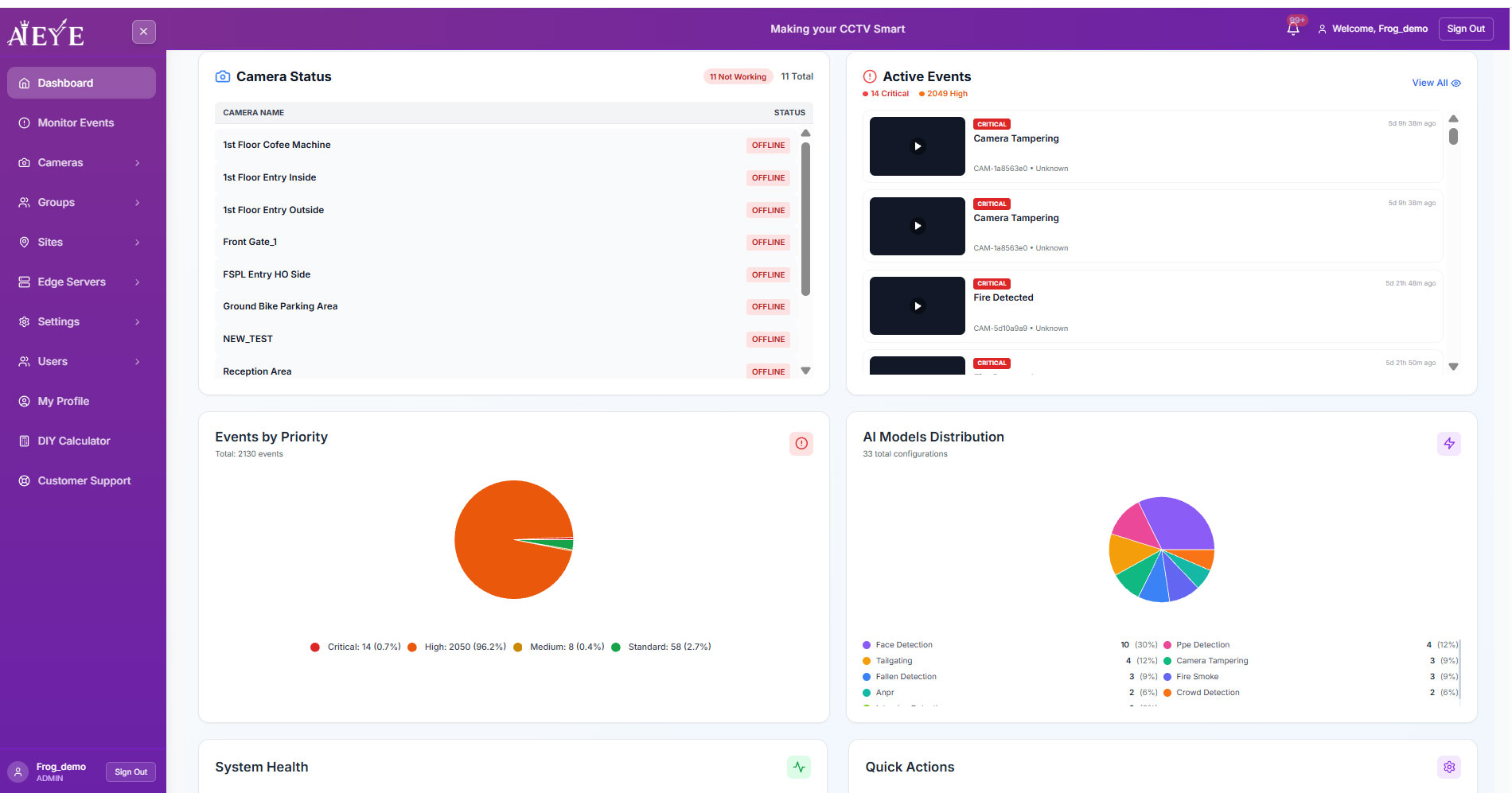Click the AI Models lightning bolt icon
Viewport: 1512px width, 793px height.
pyautogui.click(x=1448, y=444)
